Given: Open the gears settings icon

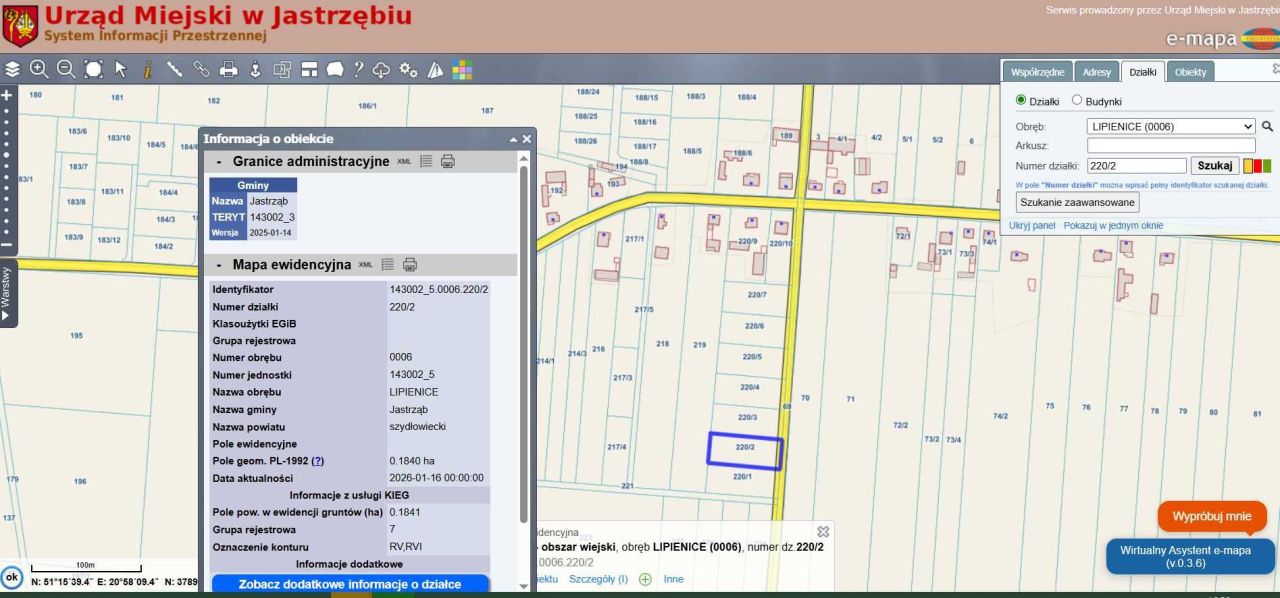Looking at the screenshot, I should tap(408, 70).
